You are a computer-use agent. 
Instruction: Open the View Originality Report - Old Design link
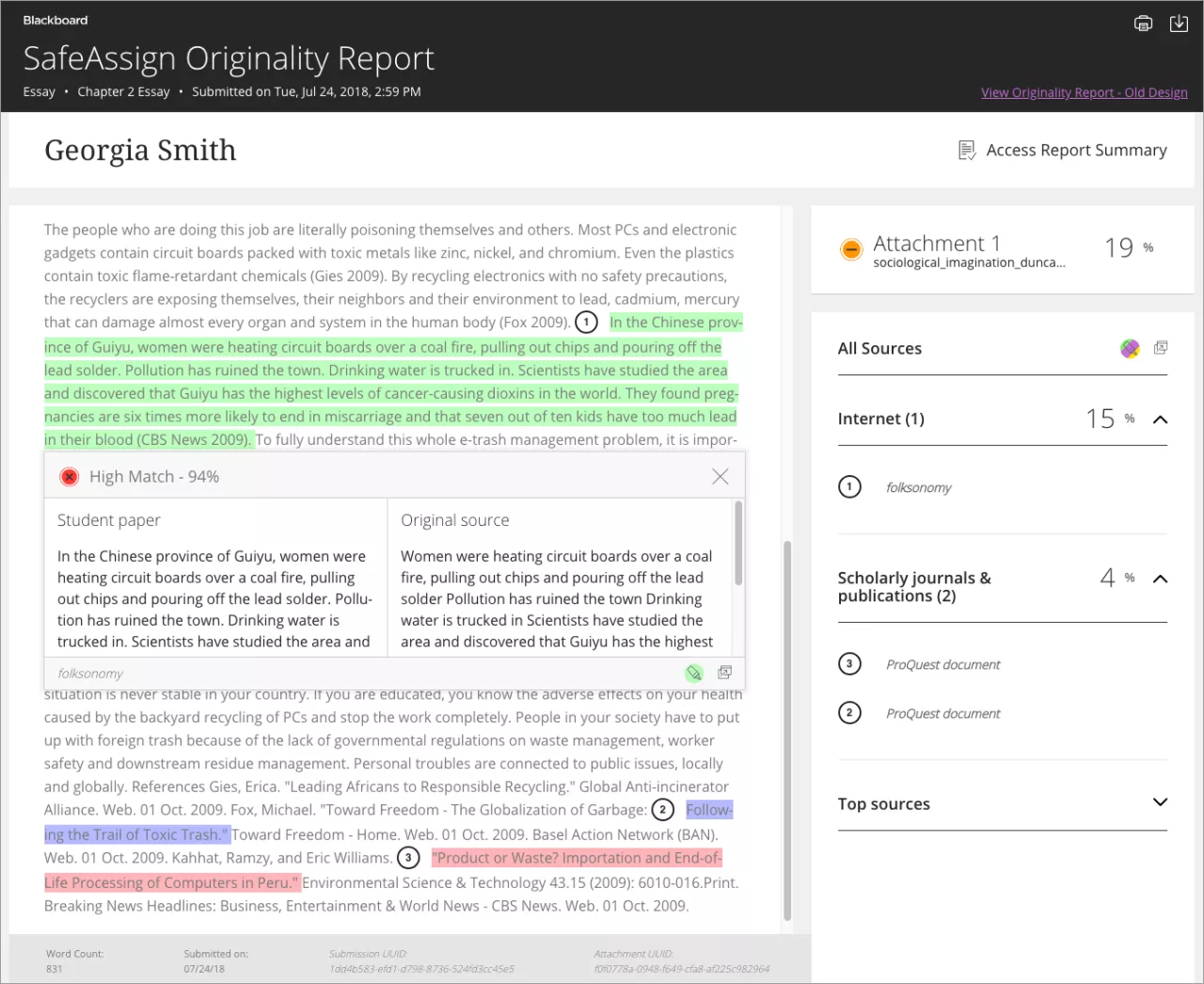pos(1084,92)
